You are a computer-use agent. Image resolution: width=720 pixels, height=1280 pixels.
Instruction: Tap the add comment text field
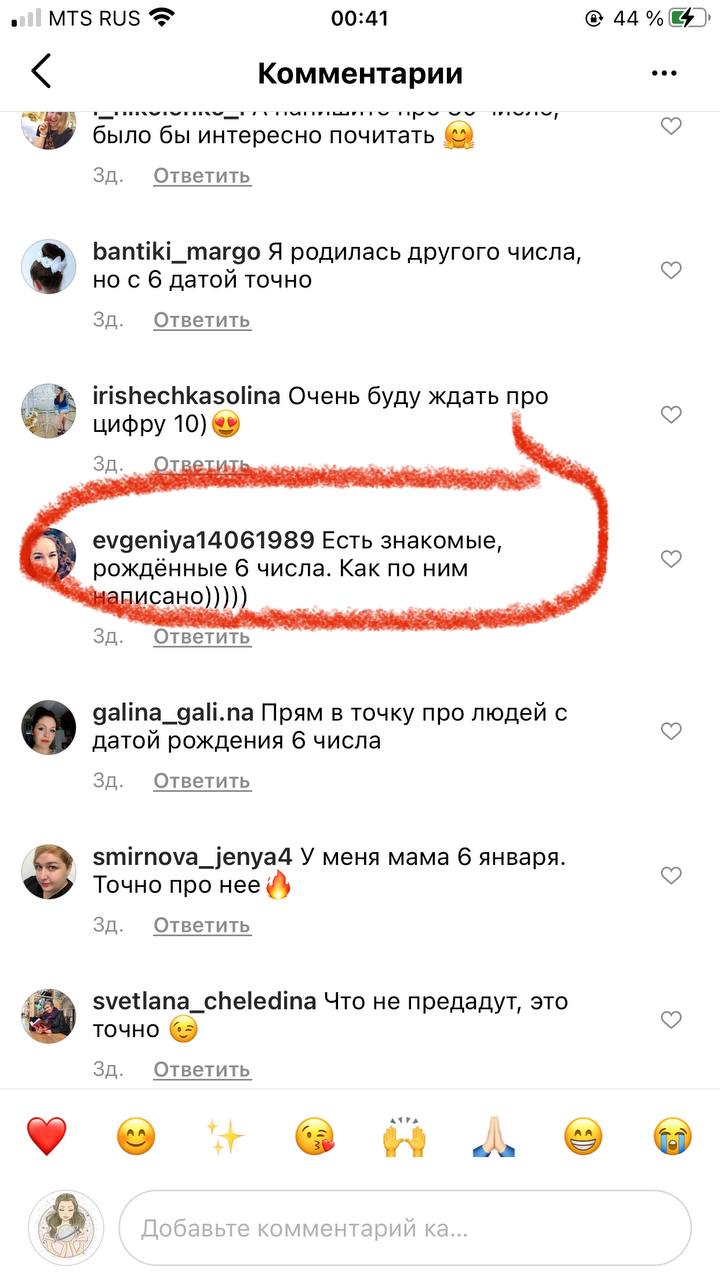405,1228
